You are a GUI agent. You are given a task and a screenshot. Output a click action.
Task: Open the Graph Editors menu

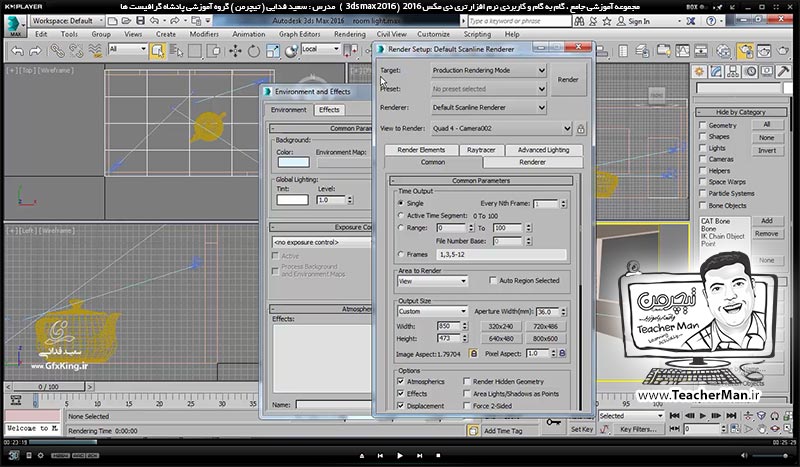click(x=299, y=34)
